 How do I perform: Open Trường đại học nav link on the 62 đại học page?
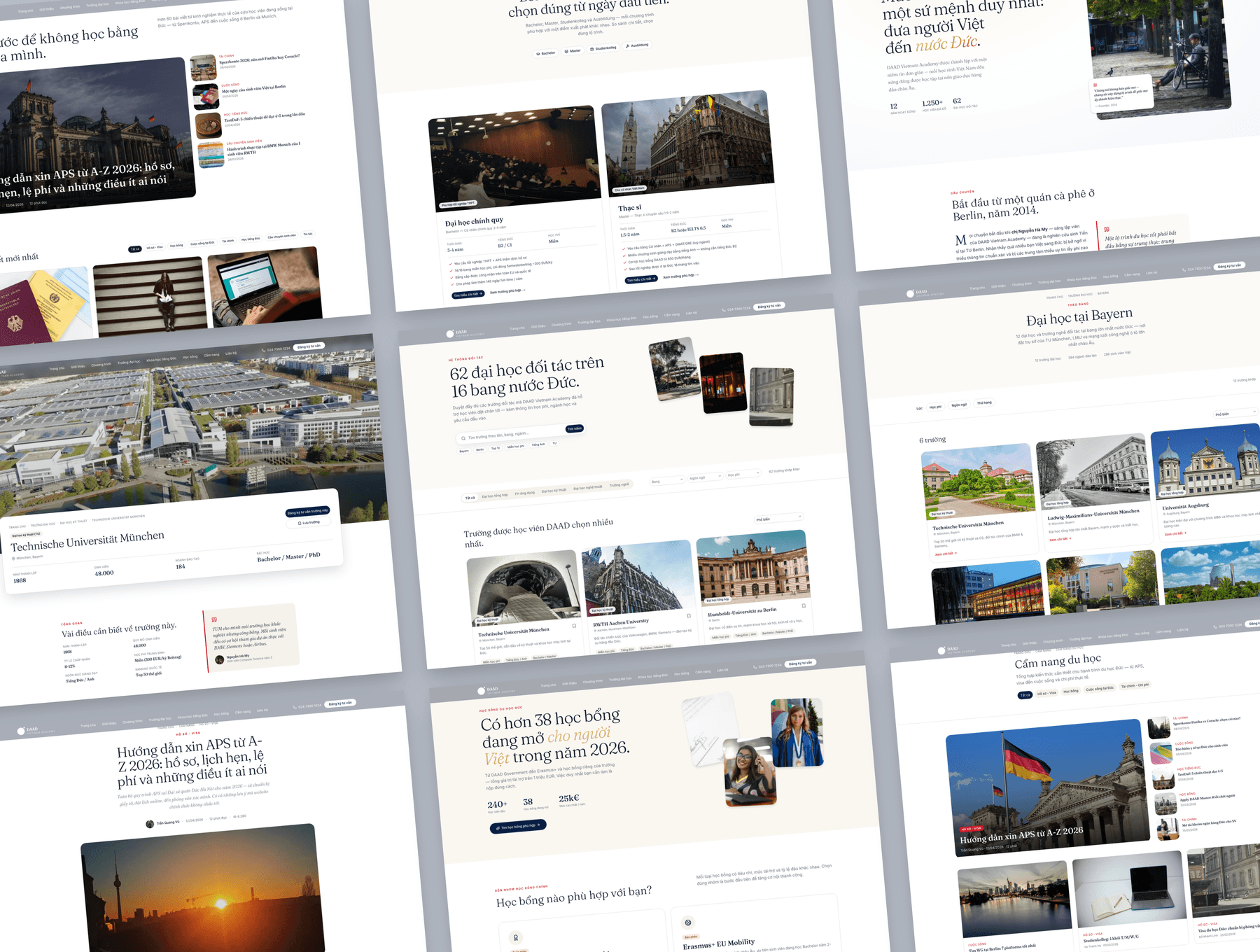[589, 322]
